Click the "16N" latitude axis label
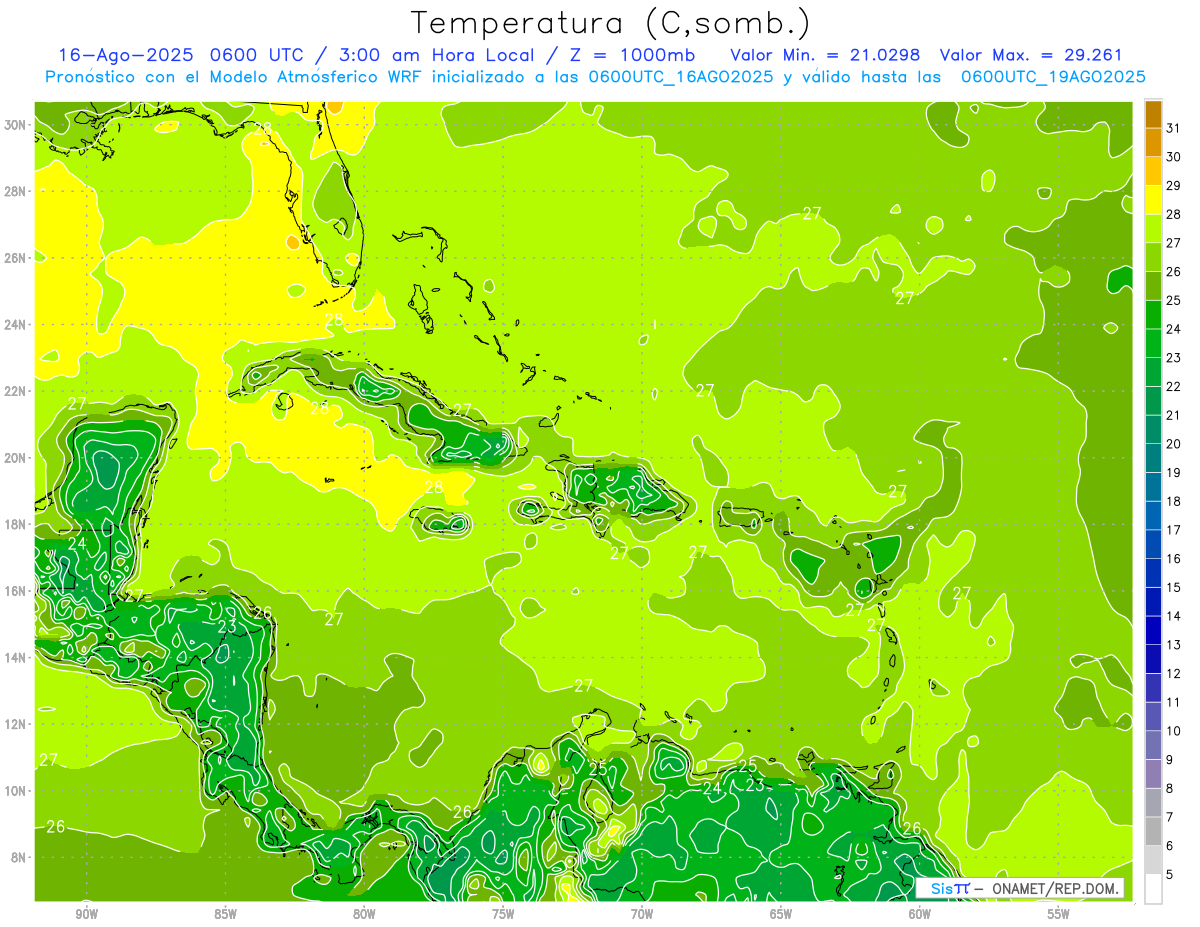 coord(16,591)
